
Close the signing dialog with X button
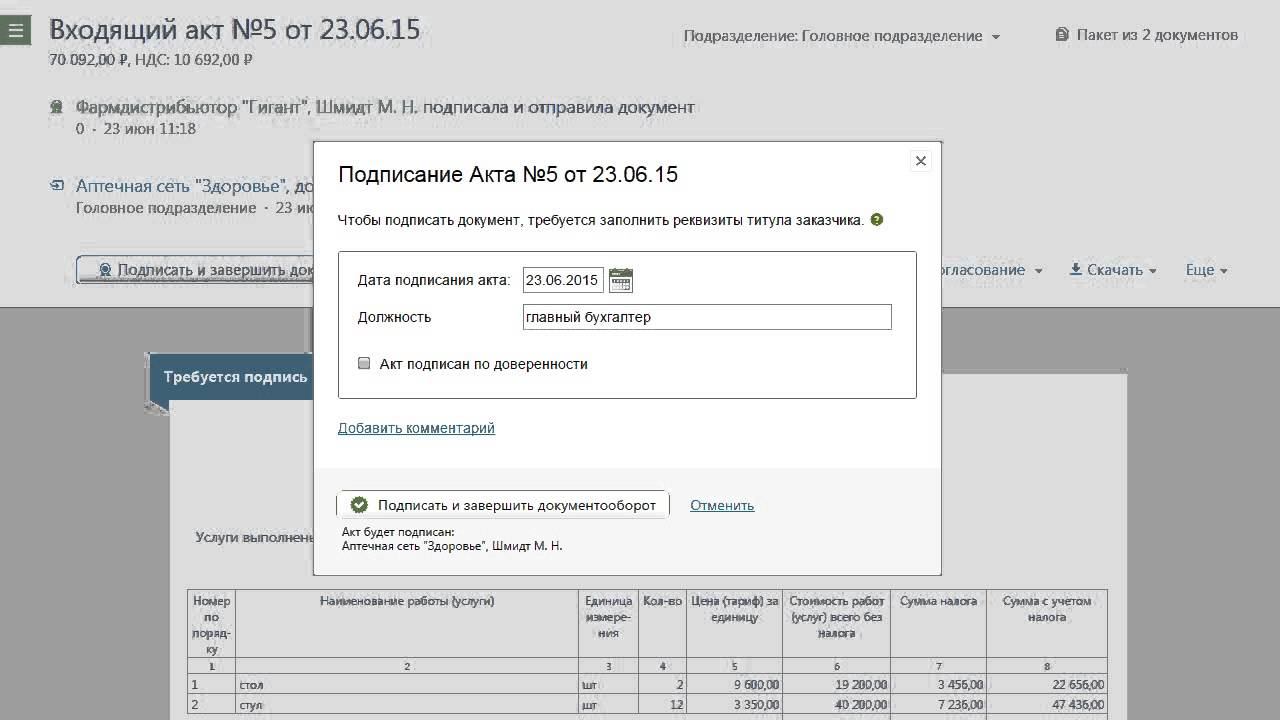pyautogui.click(x=921, y=161)
